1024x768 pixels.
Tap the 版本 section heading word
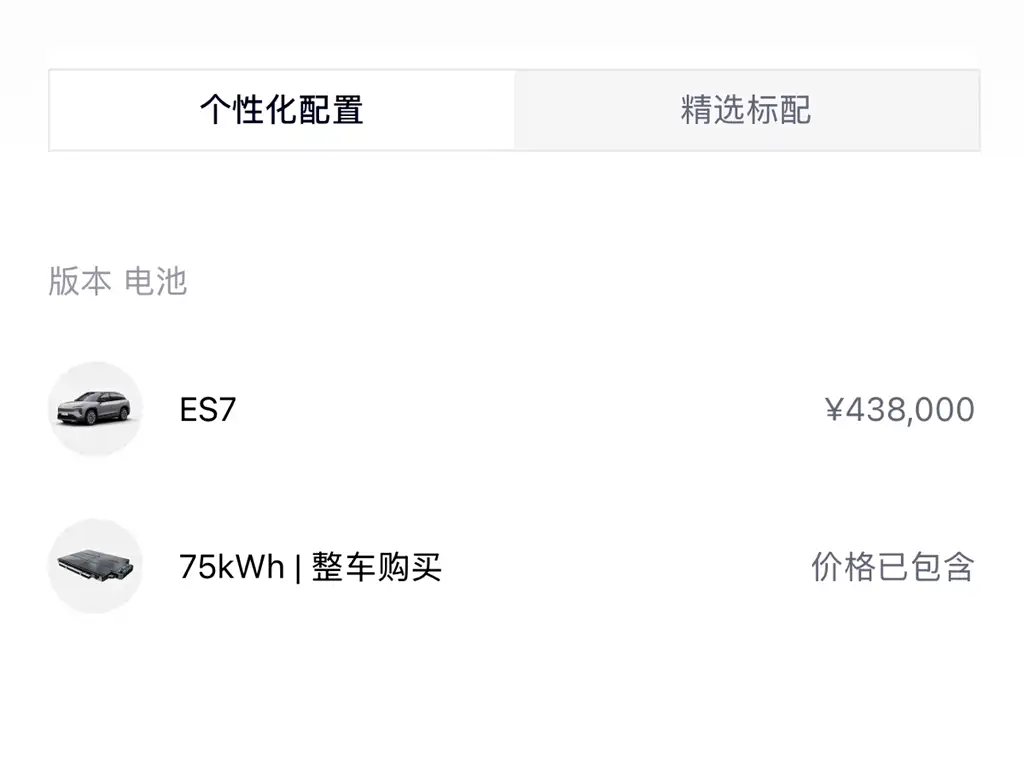coord(80,281)
